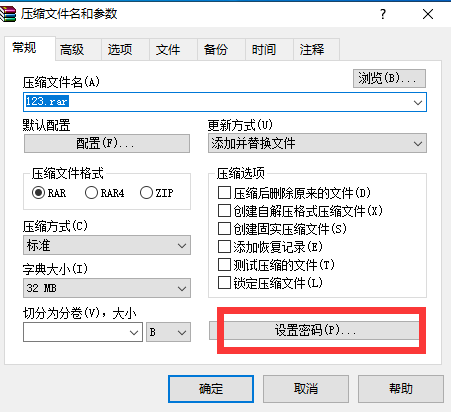
Task: Open the archive name history dropdown arrow
Action: [418, 102]
